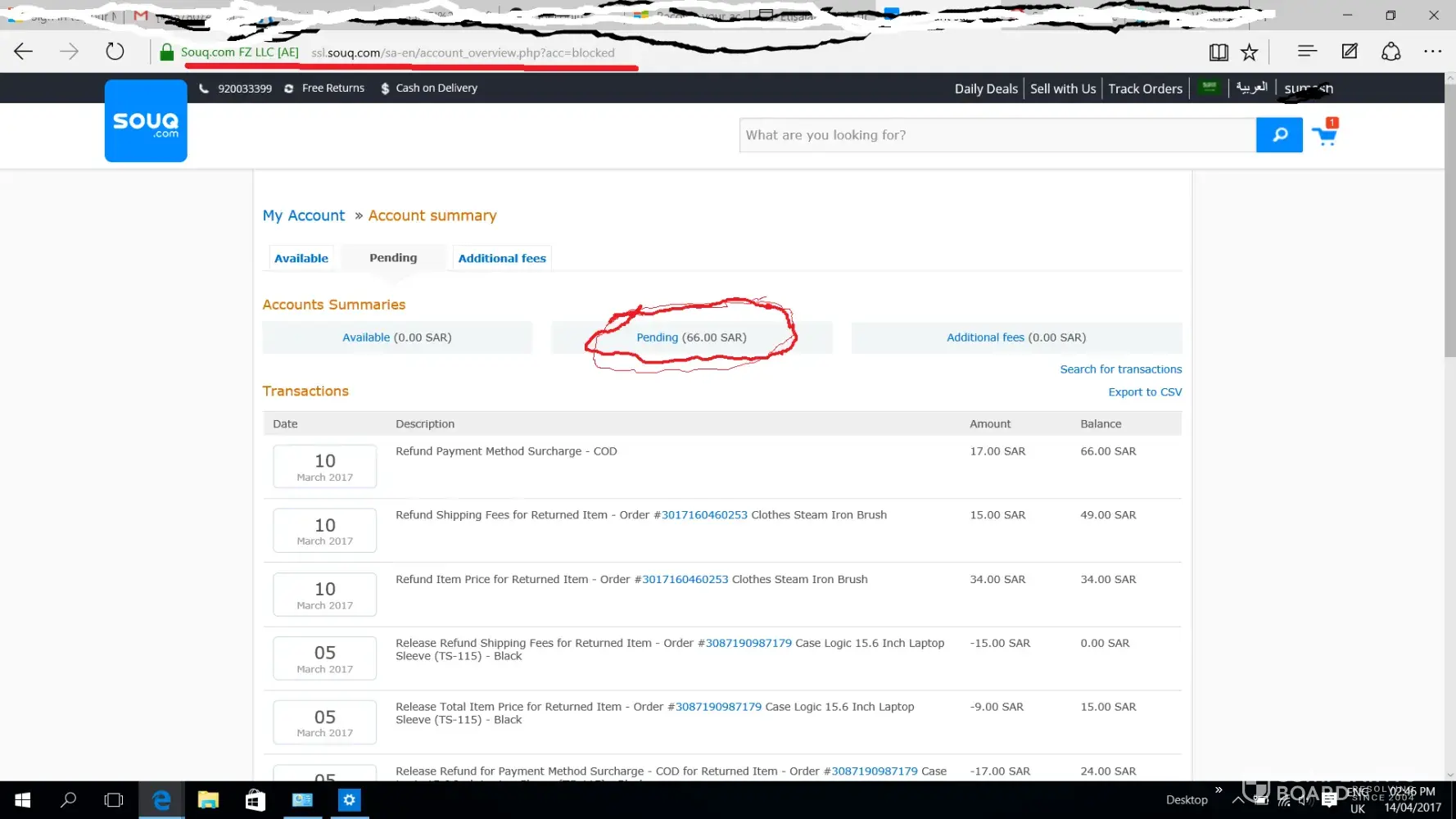The height and width of the screenshot is (819, 1456).
Task: Click the Pending (66.00 SAR) summary link
Action: (658, 337)
